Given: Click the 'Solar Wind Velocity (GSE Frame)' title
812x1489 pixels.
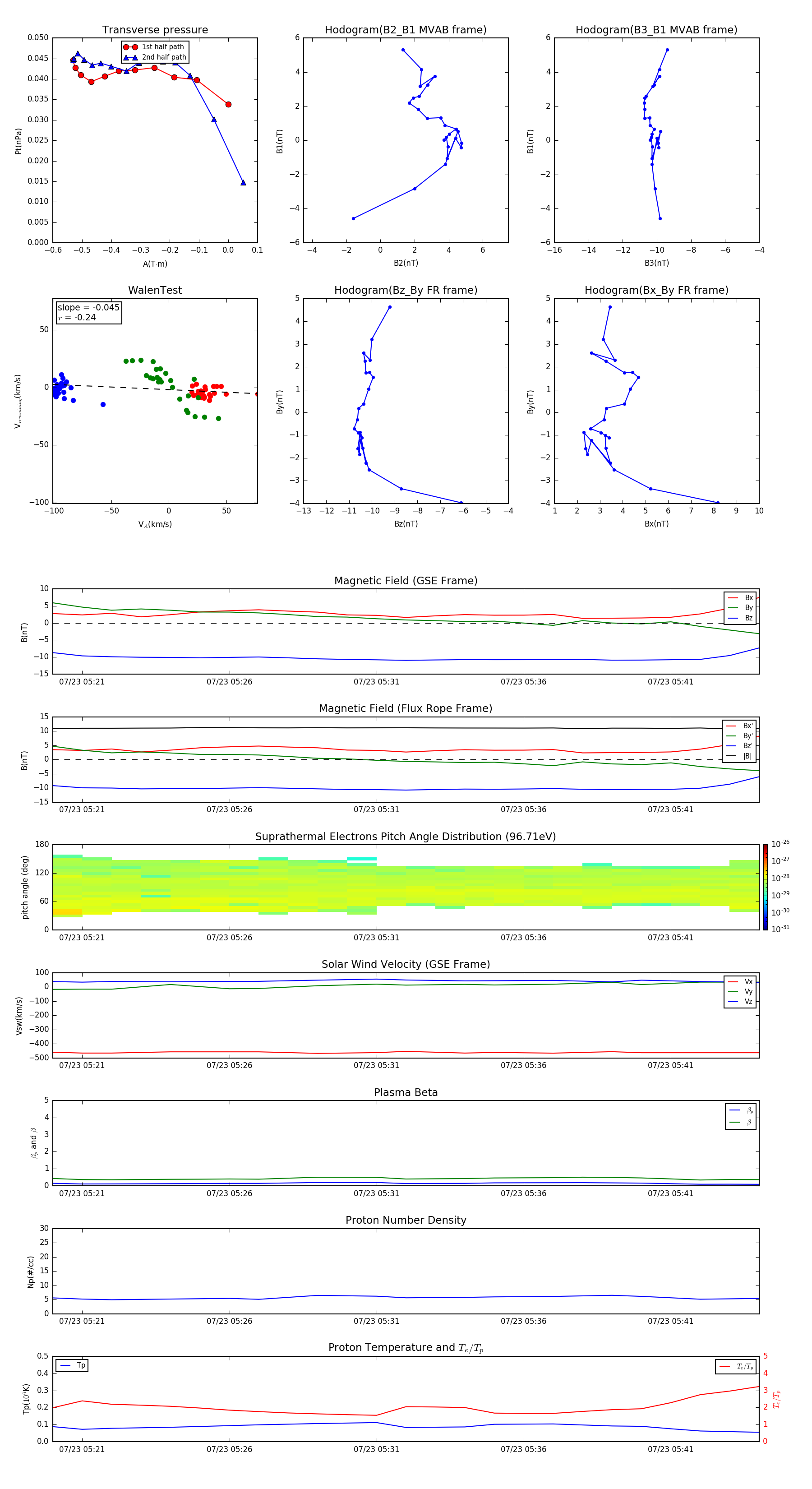Looking at the screenshot, I should 406,964.
